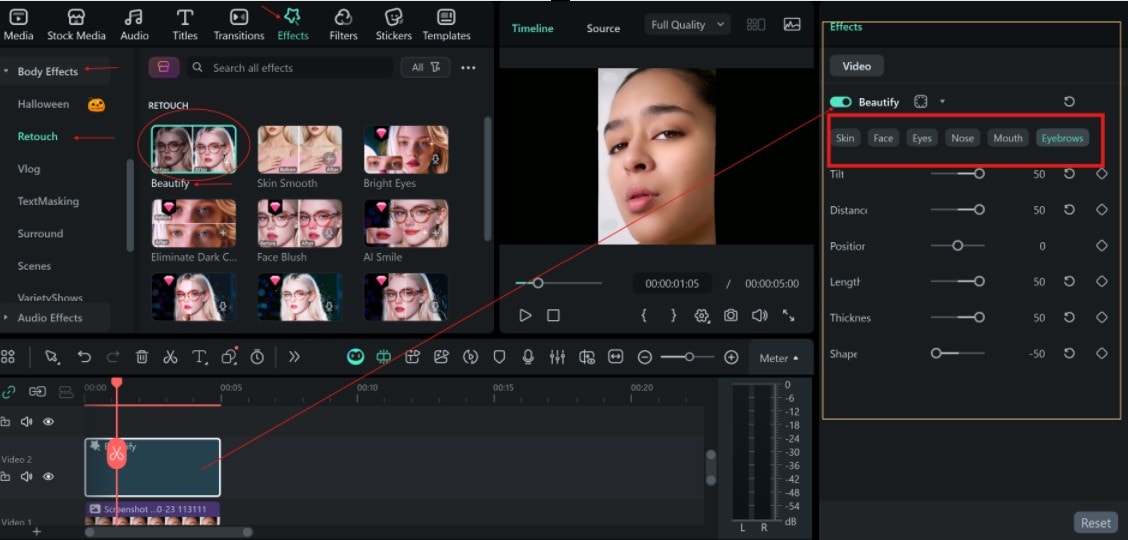This screenshot has height=540, width=1128.
Task: Open the Meter panel dropdown
Action: (x=779, y=357)
